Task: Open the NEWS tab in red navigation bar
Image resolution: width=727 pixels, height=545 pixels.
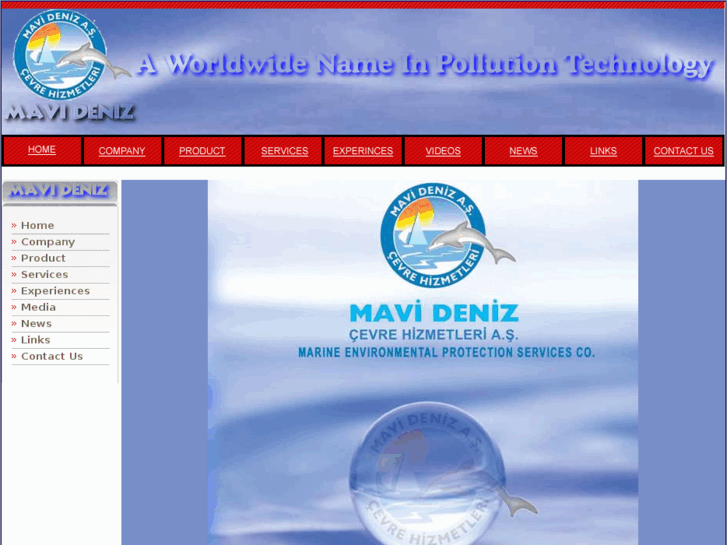Action: 523,151
